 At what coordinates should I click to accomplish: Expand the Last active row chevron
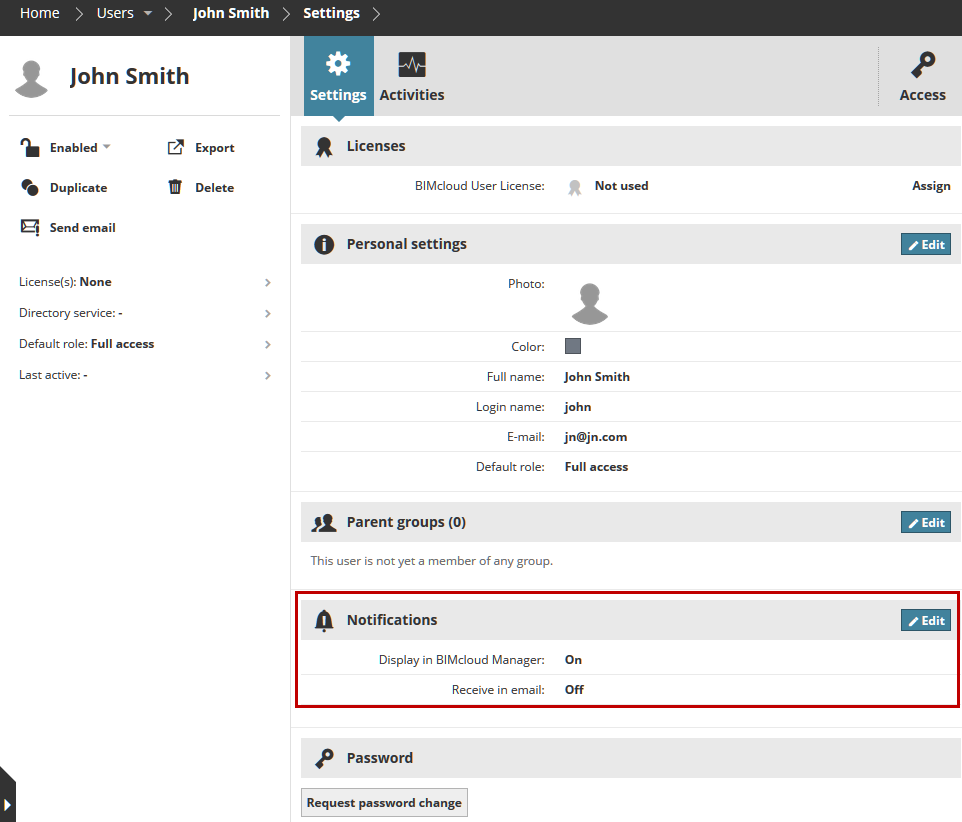267,375
